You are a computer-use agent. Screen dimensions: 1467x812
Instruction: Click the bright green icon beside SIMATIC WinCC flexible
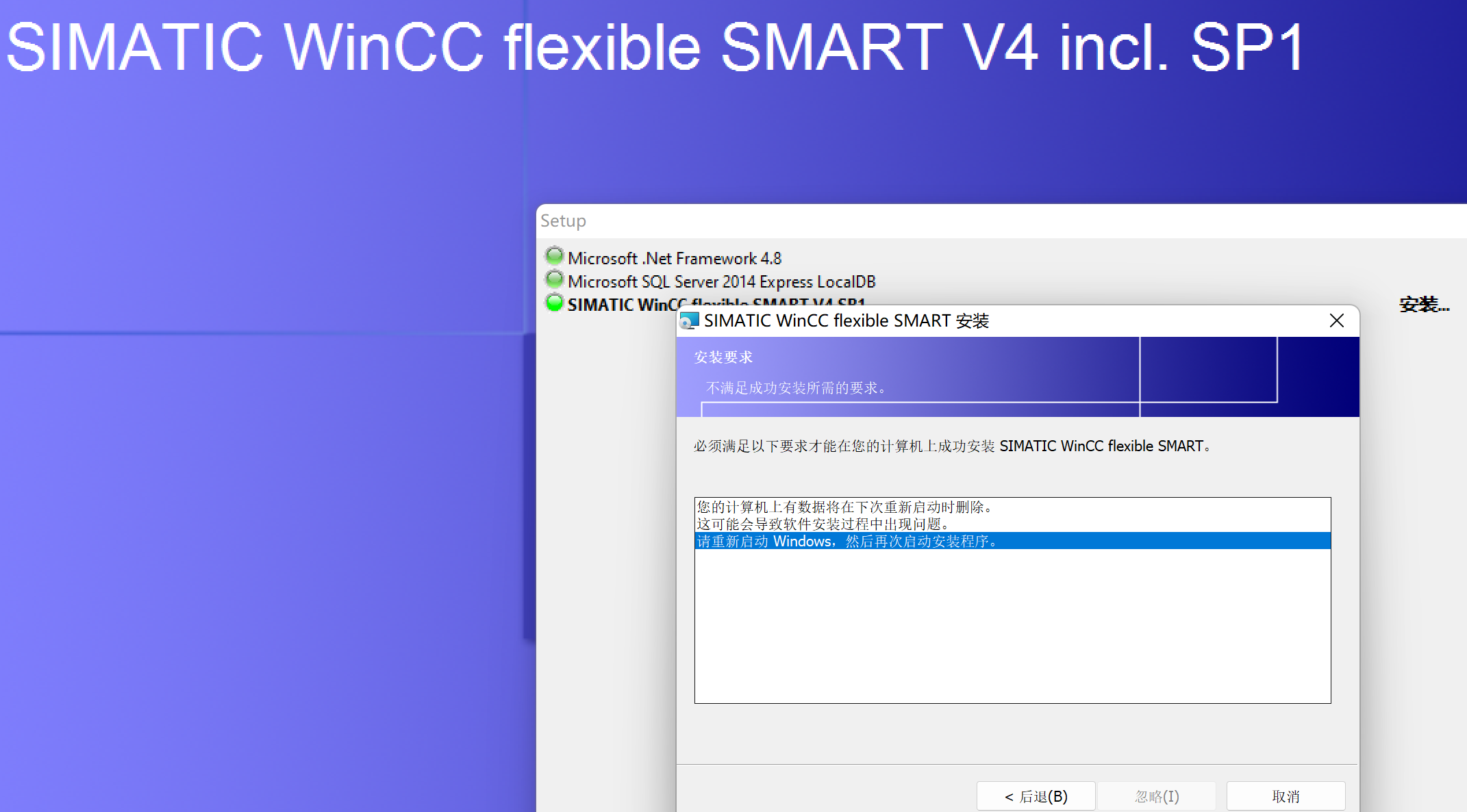(x=554, y=303)
